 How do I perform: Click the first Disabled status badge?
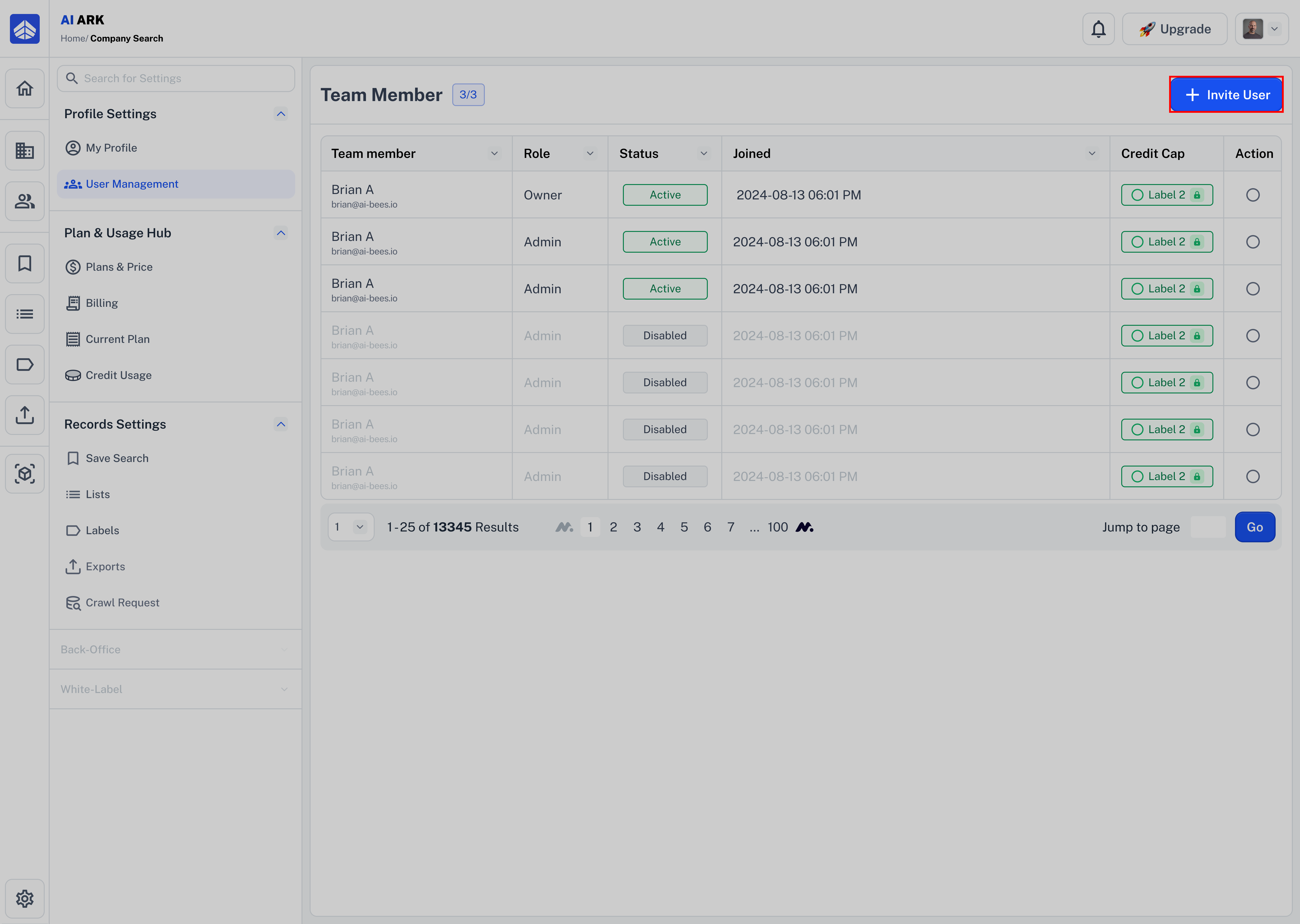665,336
